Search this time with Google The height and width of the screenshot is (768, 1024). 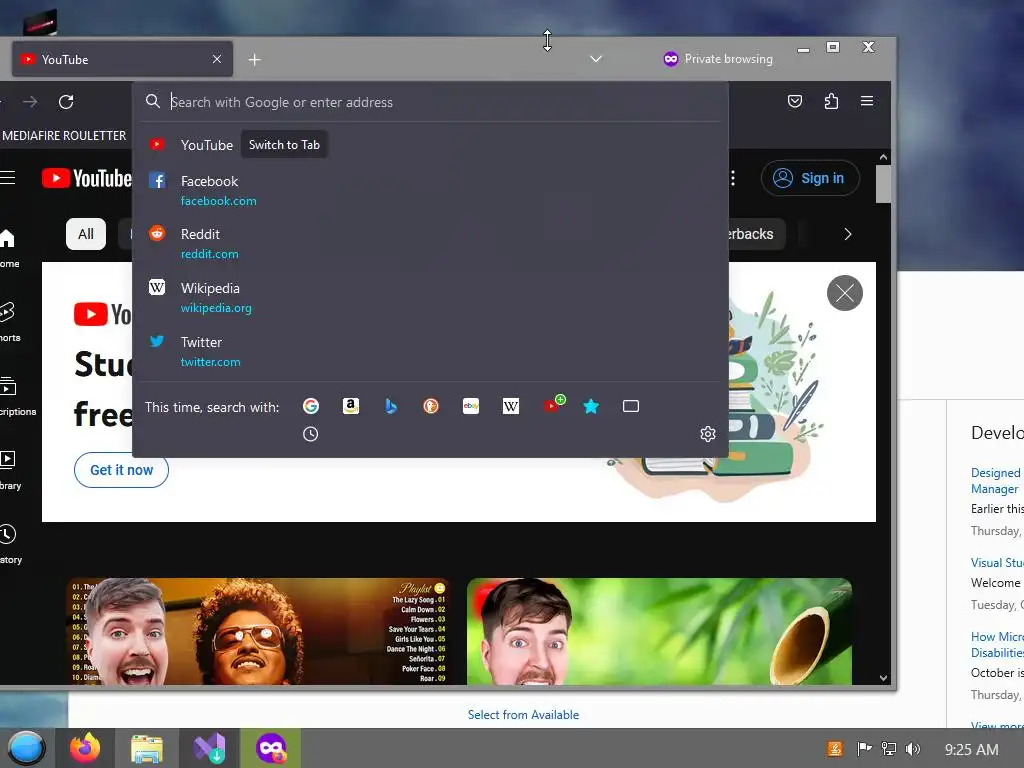[x=311, y=406]
